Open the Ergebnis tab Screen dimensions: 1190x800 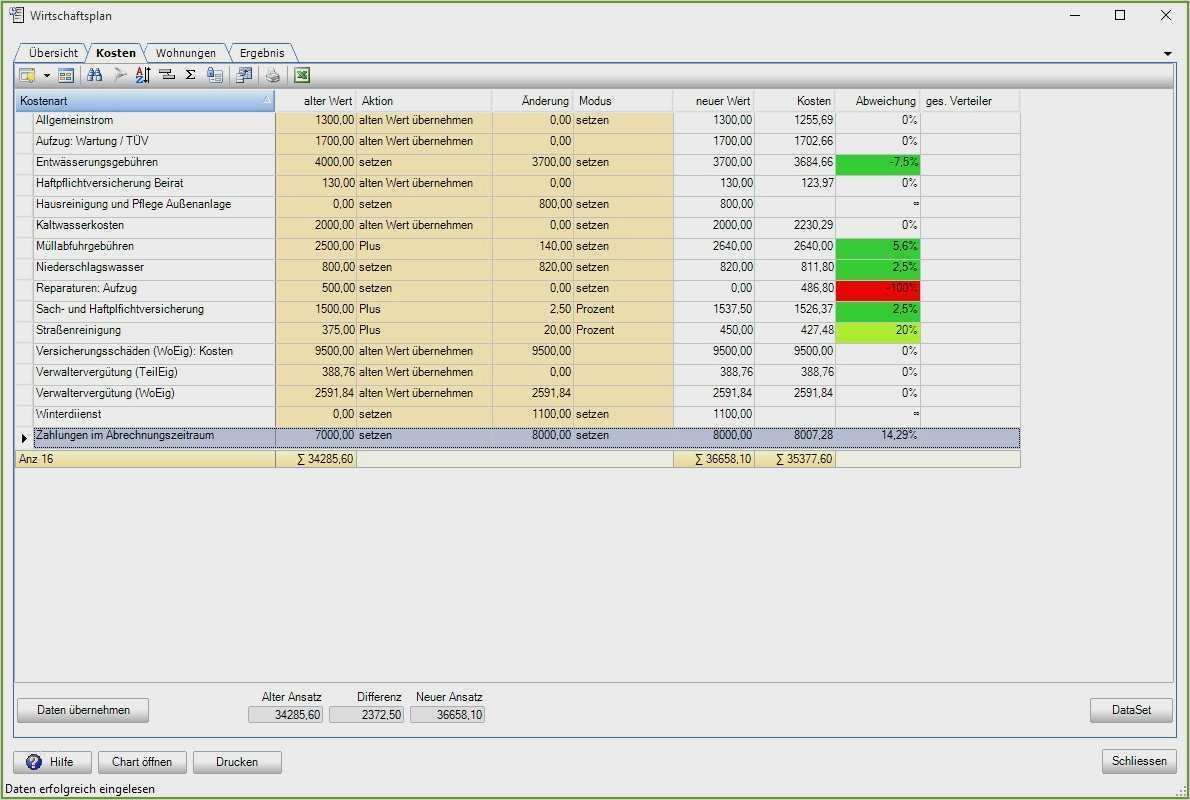(262, 53)
